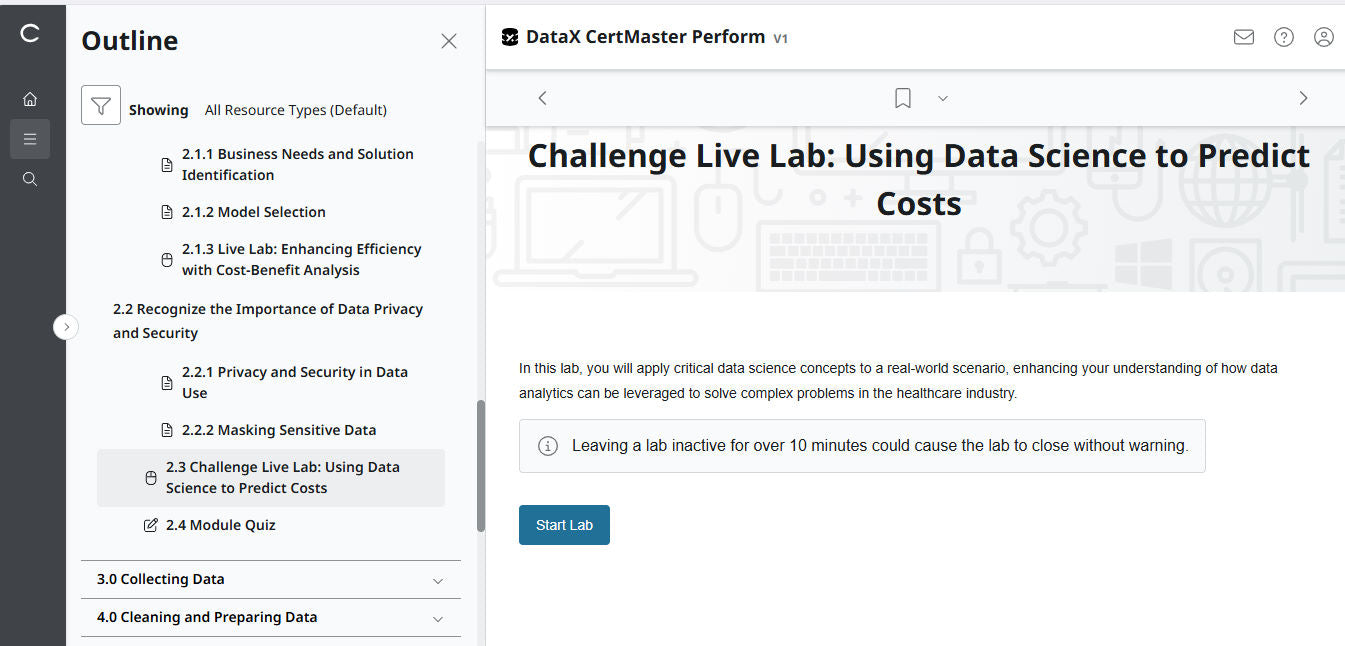Image resolution: width=1345 pixels, height=646 pixels.
Task: Click the quiz icon beside 2.4 Module Quiz
Action: coord(150,524)
